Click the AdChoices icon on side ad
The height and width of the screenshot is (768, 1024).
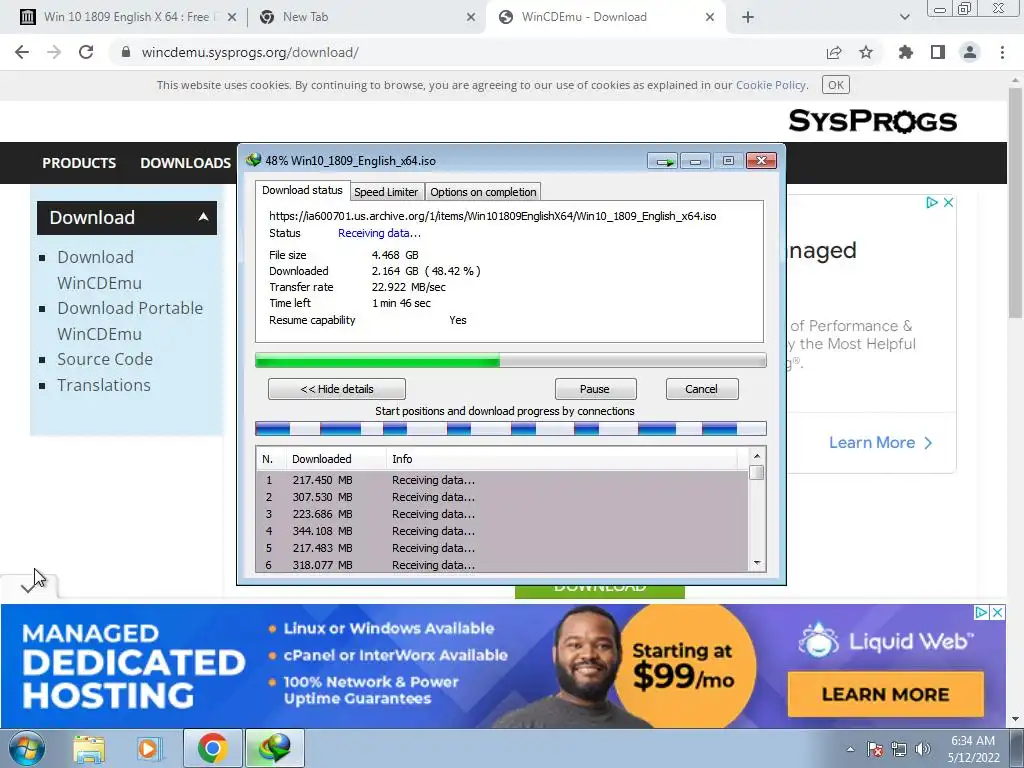pyautogui.click(x=932, y=202)
